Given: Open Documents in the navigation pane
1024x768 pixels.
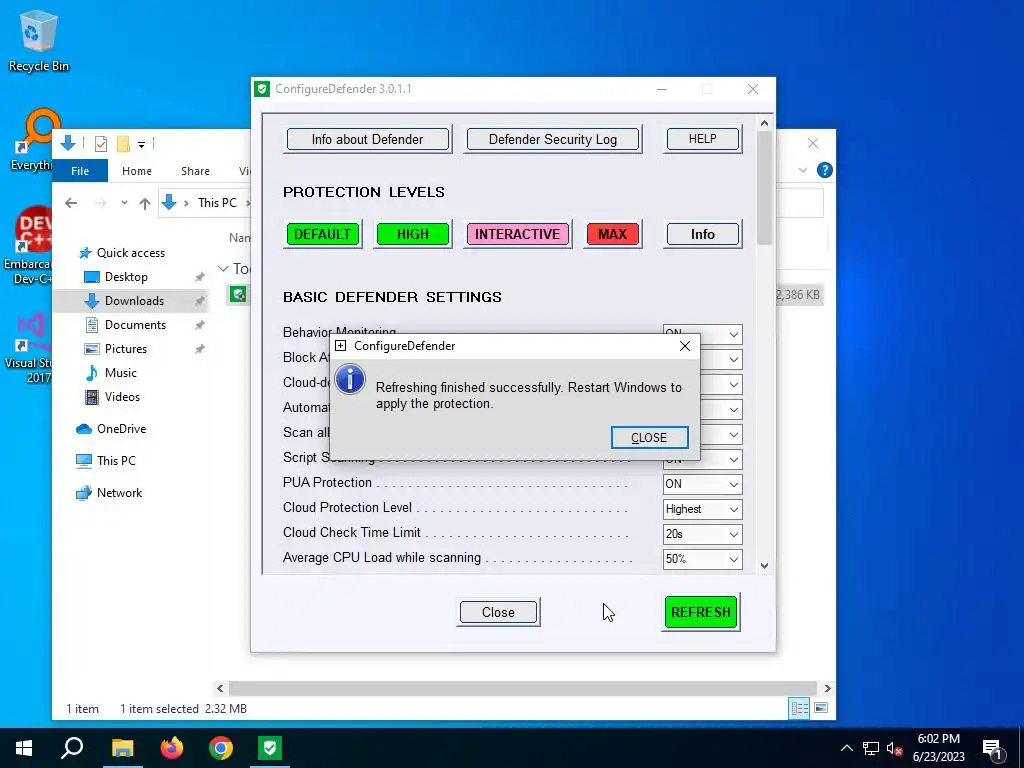Looking at the screenshot, I should [135, 325].
